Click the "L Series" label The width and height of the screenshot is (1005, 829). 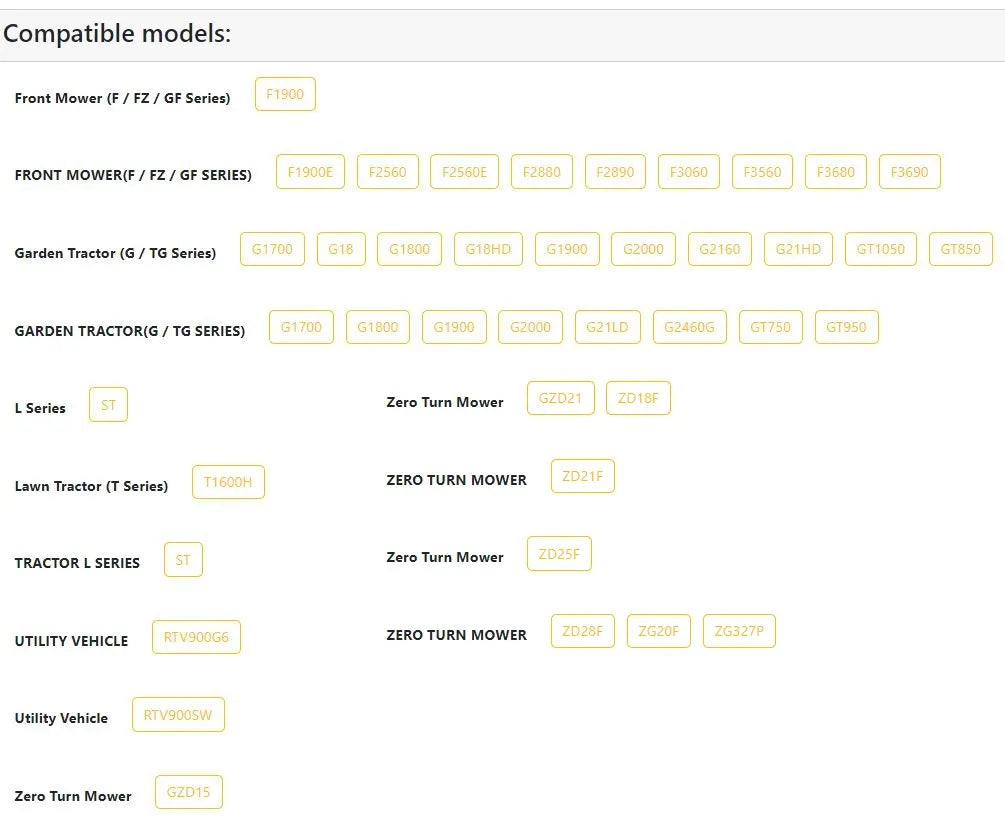pyautogui.click(x=40, y=408)
